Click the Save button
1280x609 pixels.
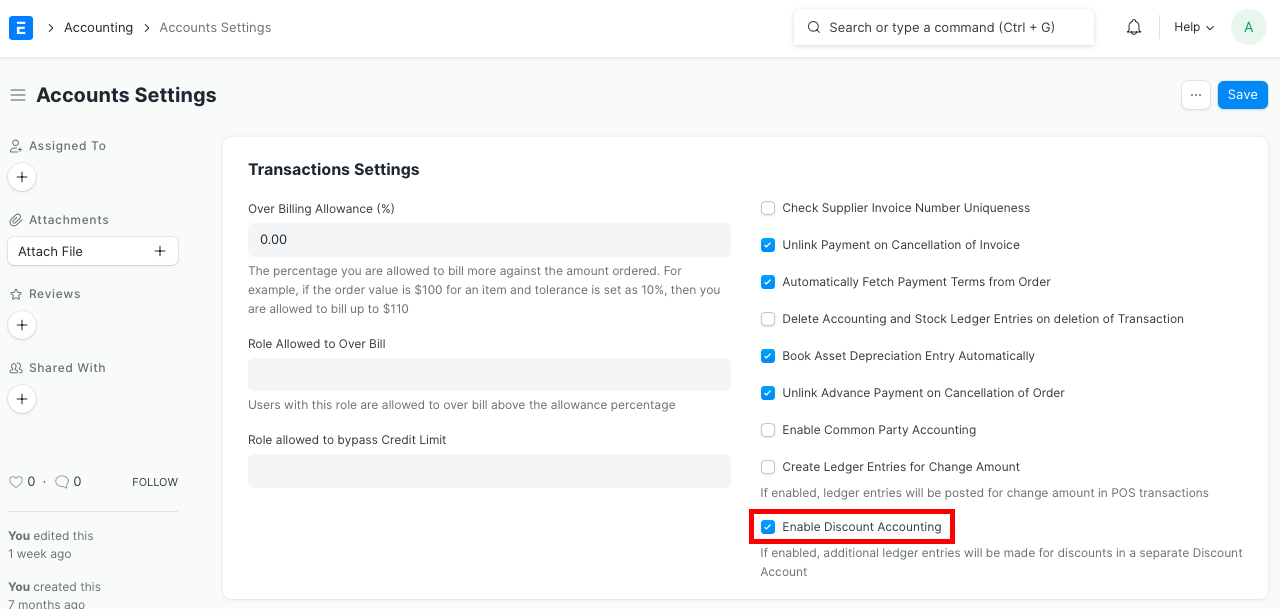coord(1242,94)
